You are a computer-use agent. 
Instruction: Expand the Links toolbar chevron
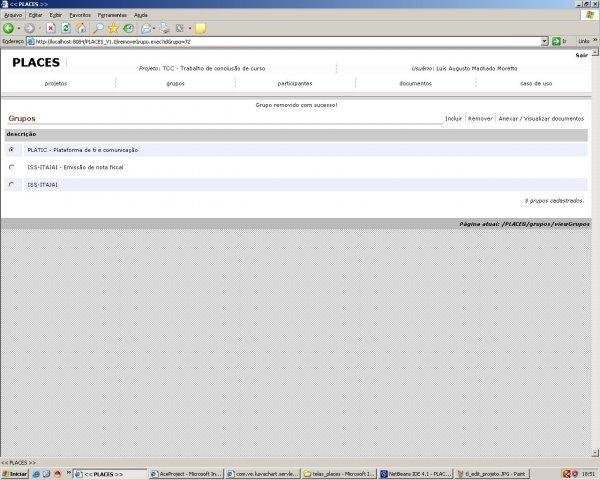pyautogui.click(x=595, y=40)
